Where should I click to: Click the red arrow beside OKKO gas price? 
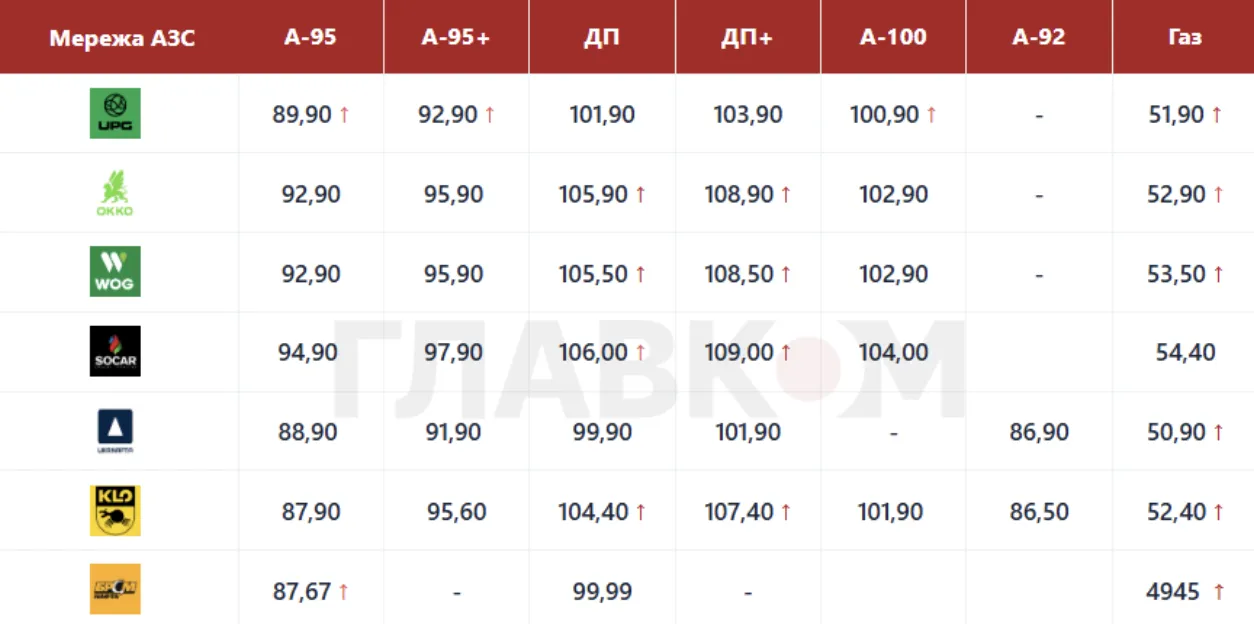click(x=1217, y=194)
